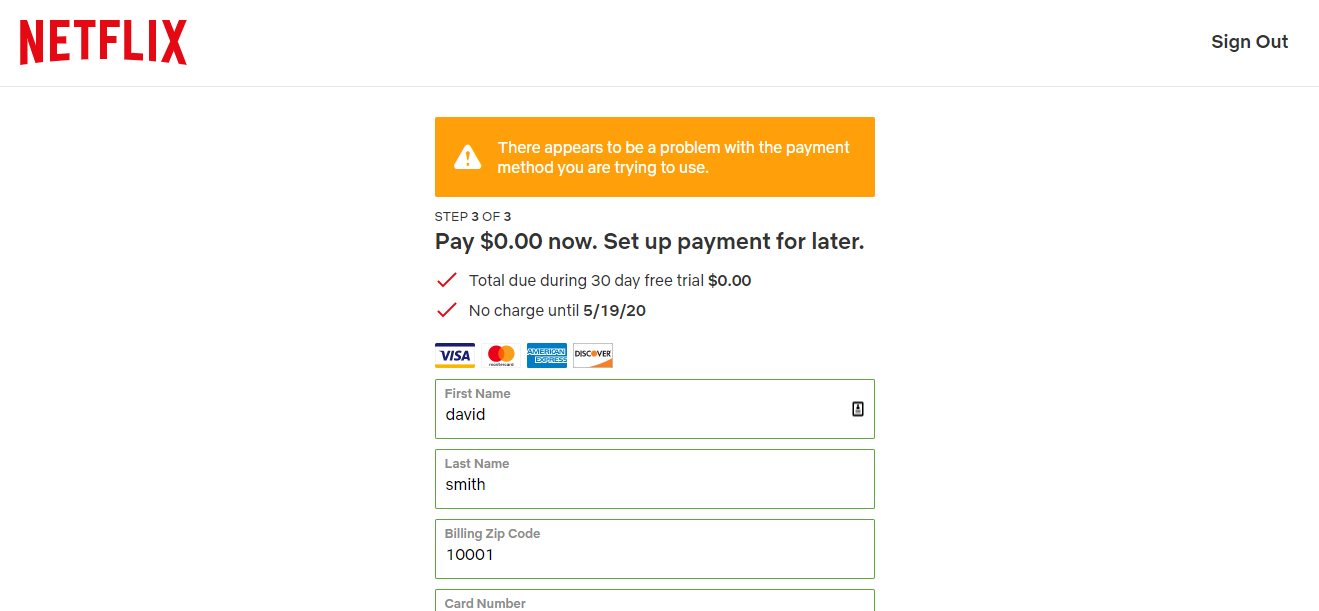The image size is (1319, 611).
Task: Click the Discover card icon
Action: [593, 355]
